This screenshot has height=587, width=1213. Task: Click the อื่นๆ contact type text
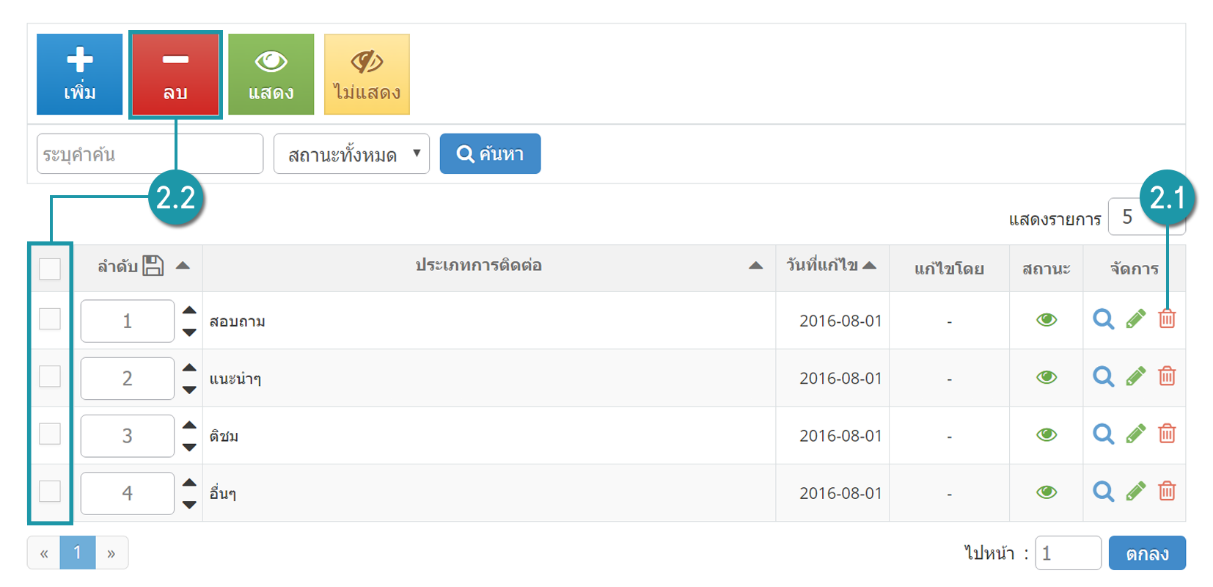223,493
